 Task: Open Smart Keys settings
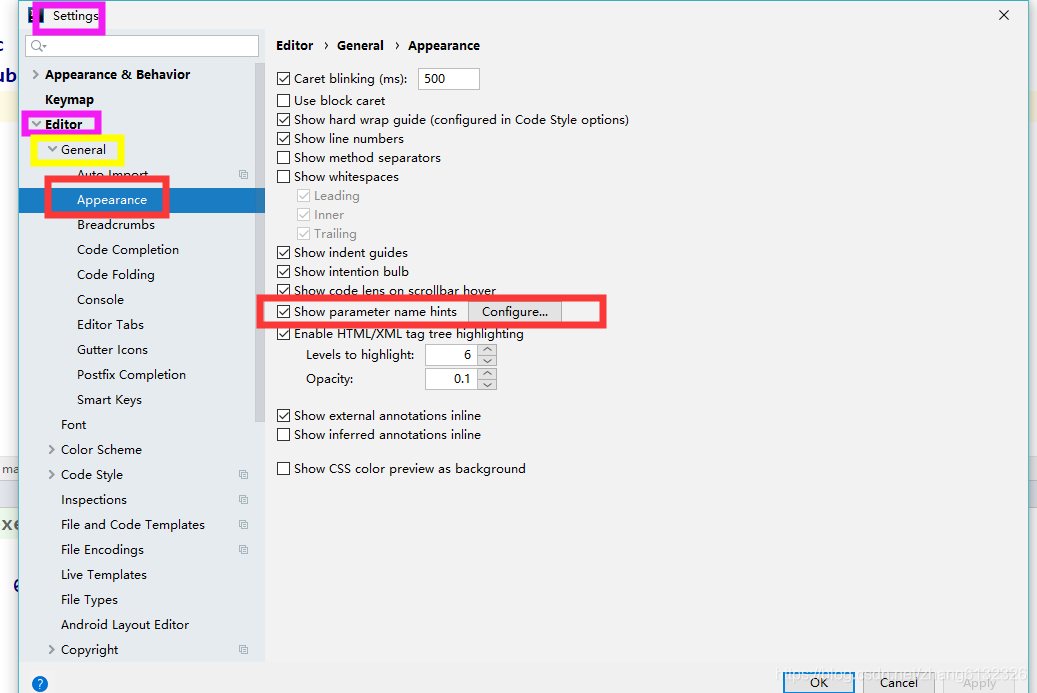(109, 400)
